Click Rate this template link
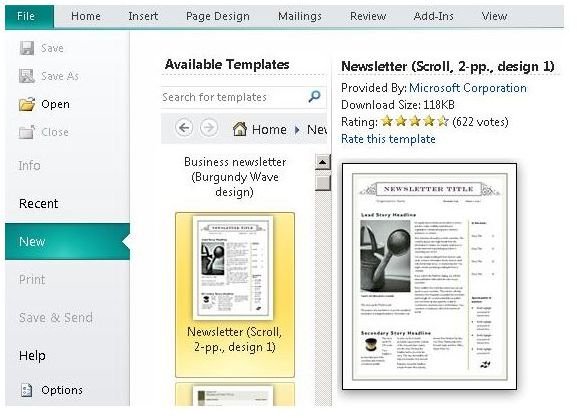The width and height of the screenshot is (577, 418). tap(388, 139)
